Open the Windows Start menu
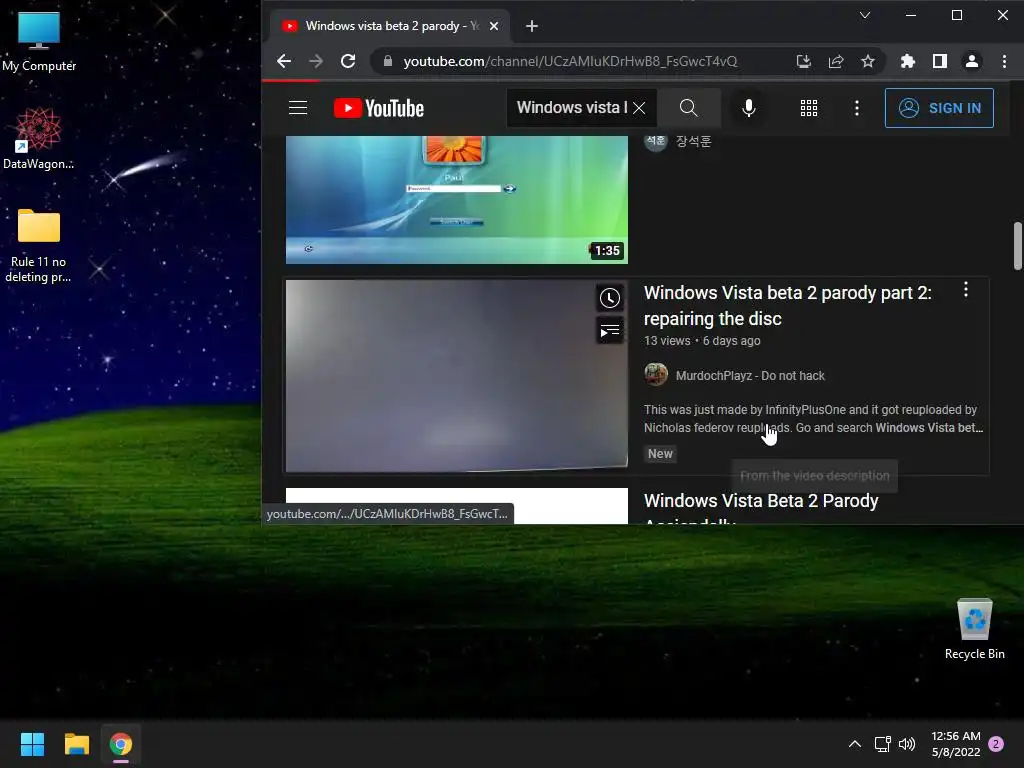Screen dimensions: 1024x768 point(32,744)
